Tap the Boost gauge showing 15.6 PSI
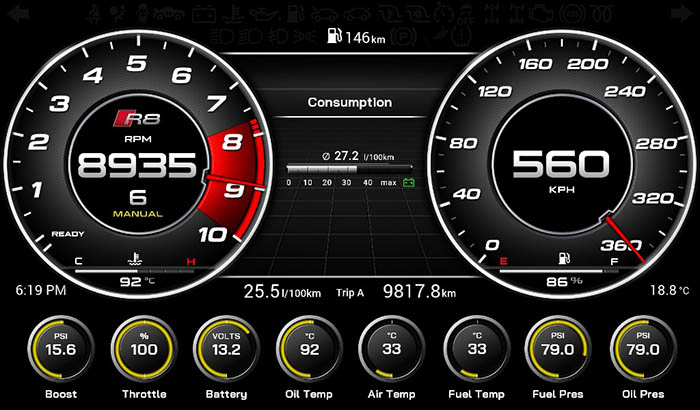 pos(61,349)
